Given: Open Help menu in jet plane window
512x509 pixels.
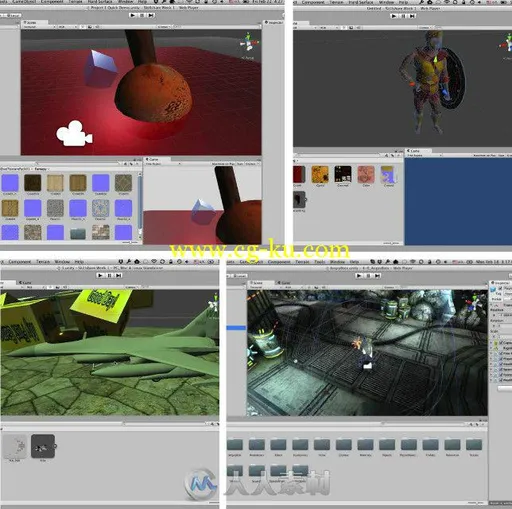Looking at the screenshot, I should point(79,262).
